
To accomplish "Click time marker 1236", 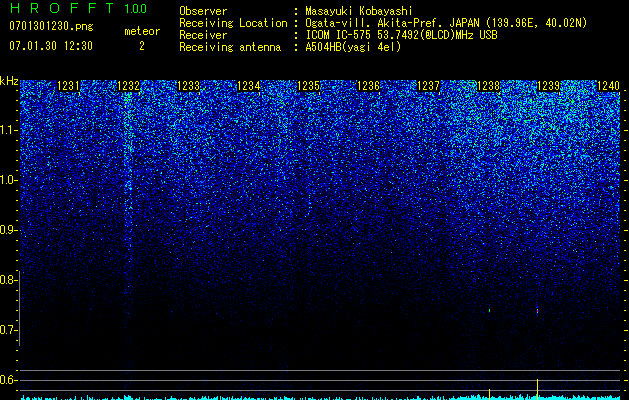I will (x=369, y=86).
